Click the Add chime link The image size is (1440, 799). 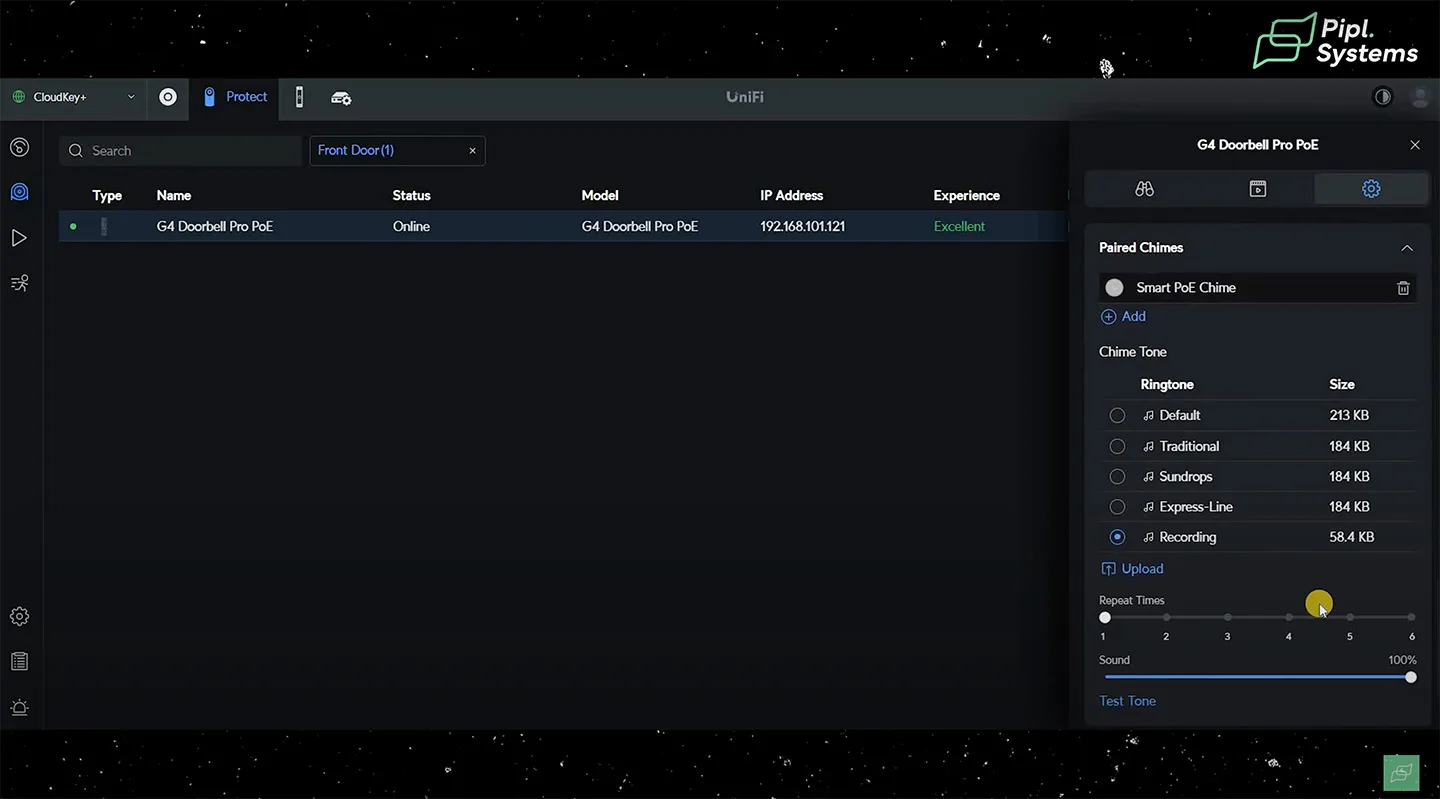coord(1123,316)
